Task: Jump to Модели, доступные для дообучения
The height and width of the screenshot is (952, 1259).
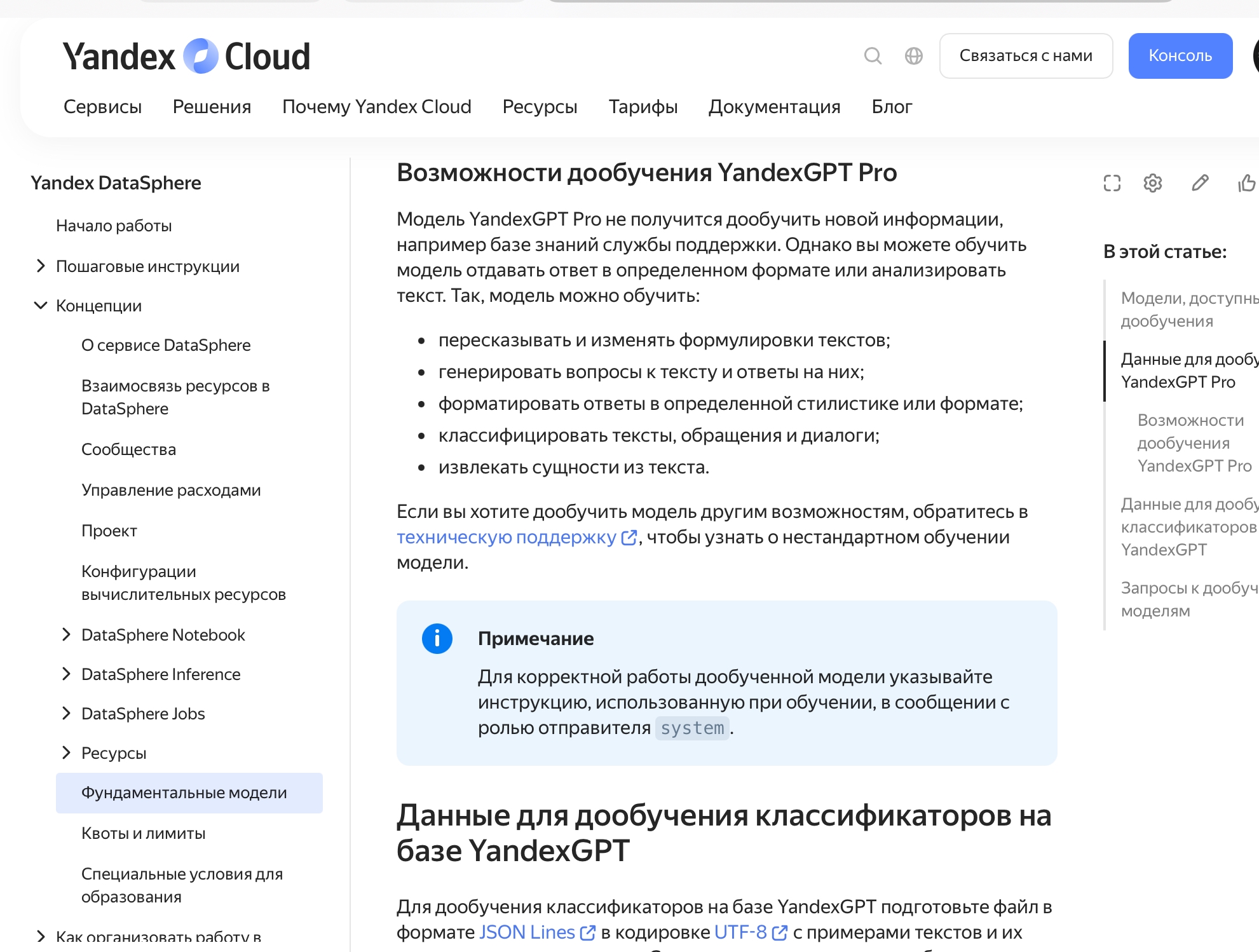Action: 1189,309
